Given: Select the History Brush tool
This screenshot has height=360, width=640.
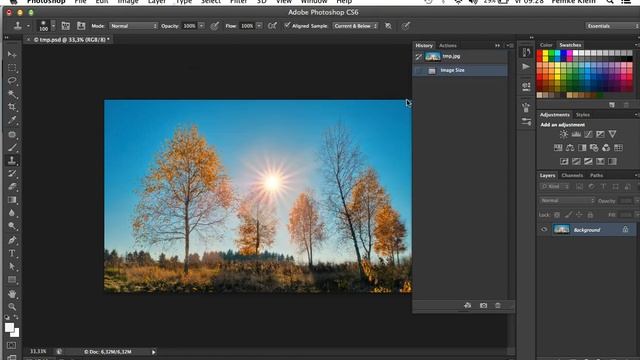Looking at the screenshot, I should coord(12,173).
